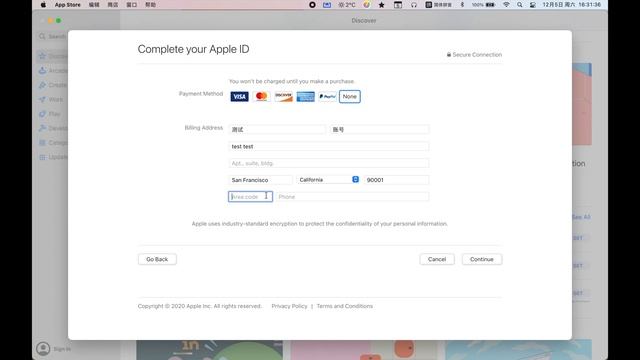Select Categories icon in App Store sidebar

point(42,142)
